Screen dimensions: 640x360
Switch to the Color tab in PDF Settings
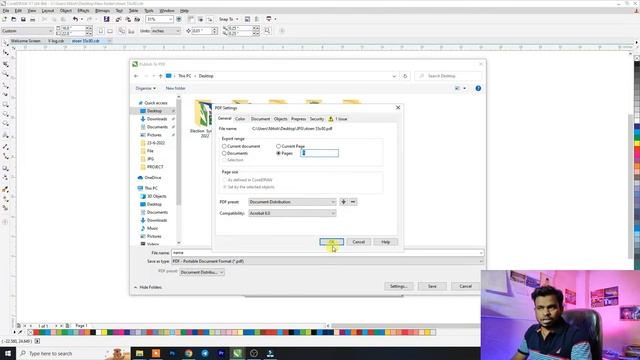tap(240, 119)
